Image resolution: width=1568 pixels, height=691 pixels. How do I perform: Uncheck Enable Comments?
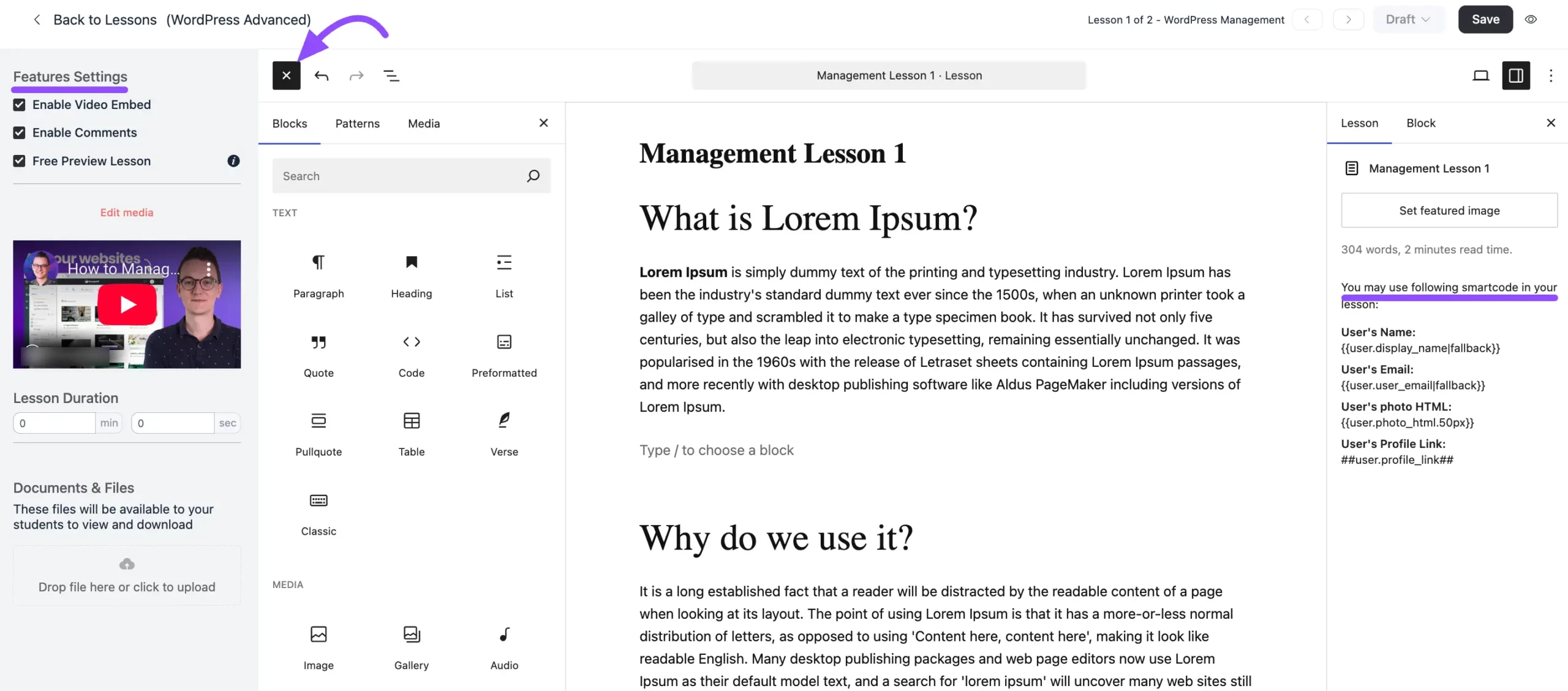19,132
